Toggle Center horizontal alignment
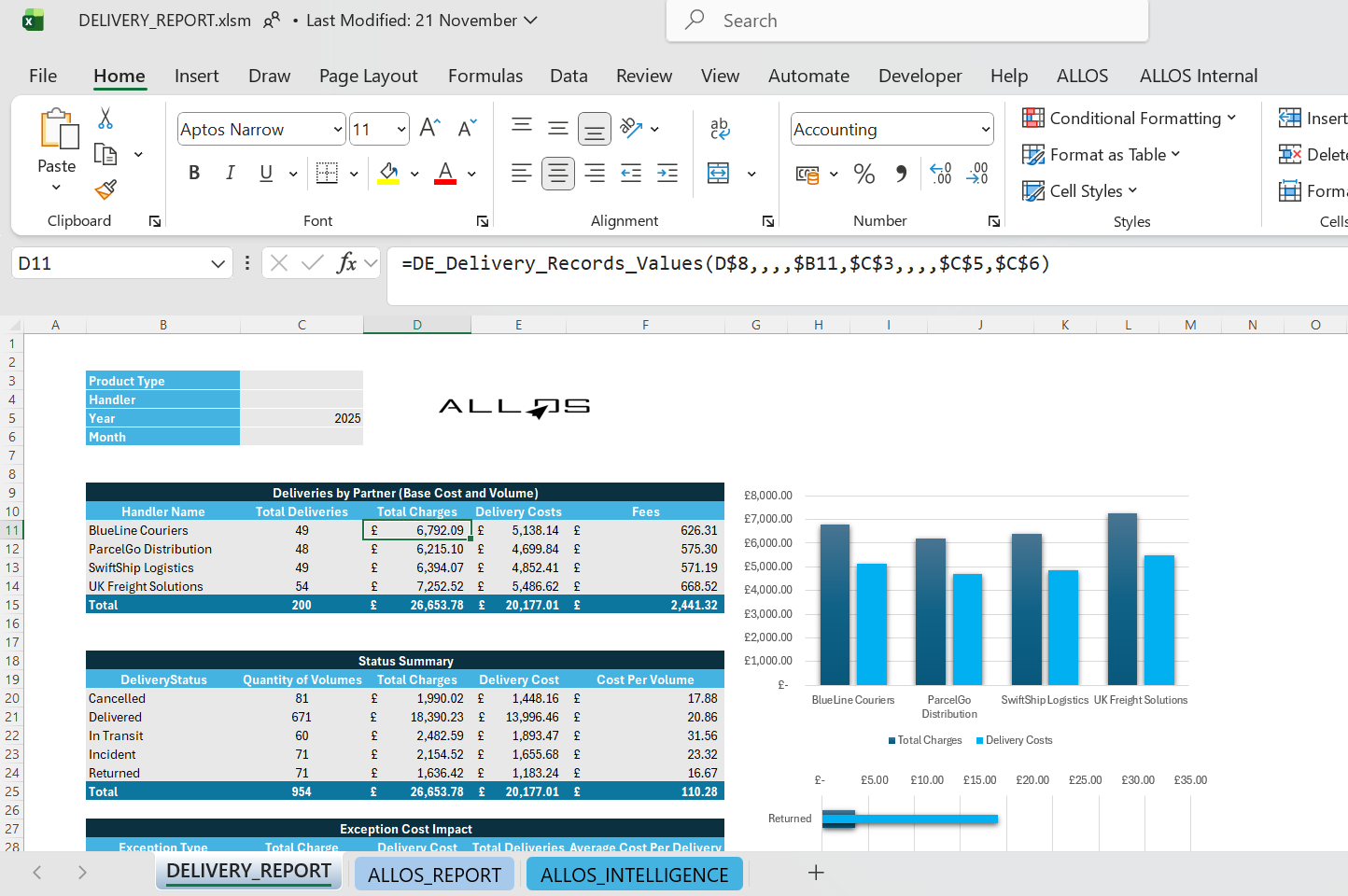1348x896 pixels. [x=558, y=173]
